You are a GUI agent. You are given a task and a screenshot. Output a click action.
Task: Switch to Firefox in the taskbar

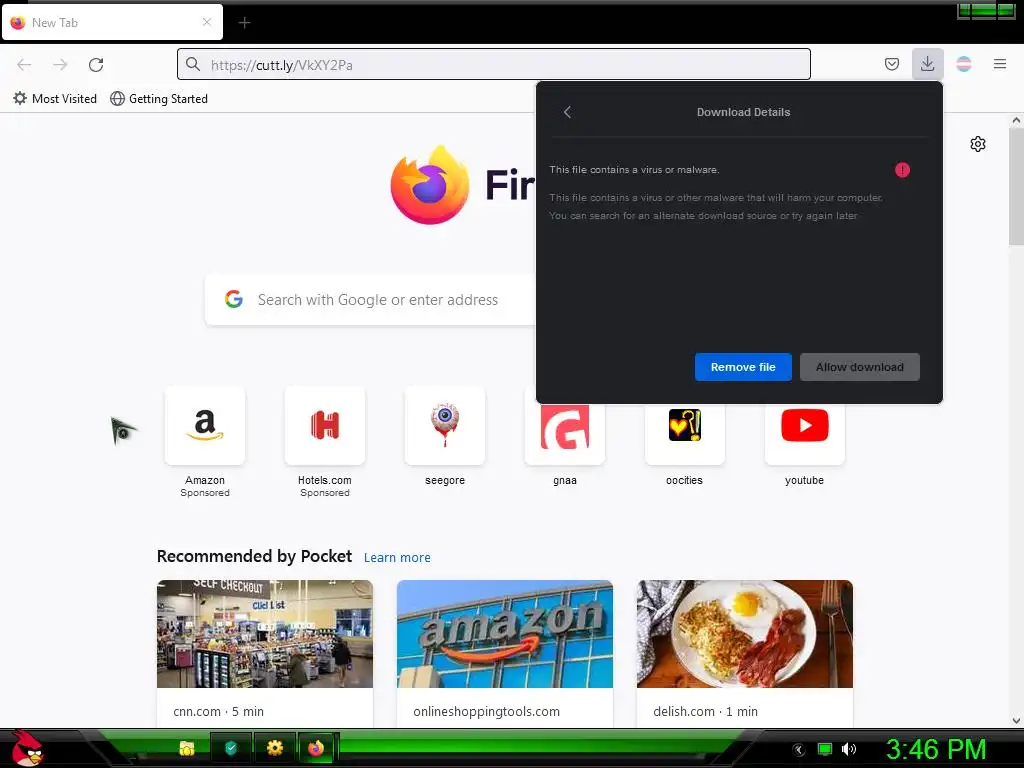click(x=317, y=748)
